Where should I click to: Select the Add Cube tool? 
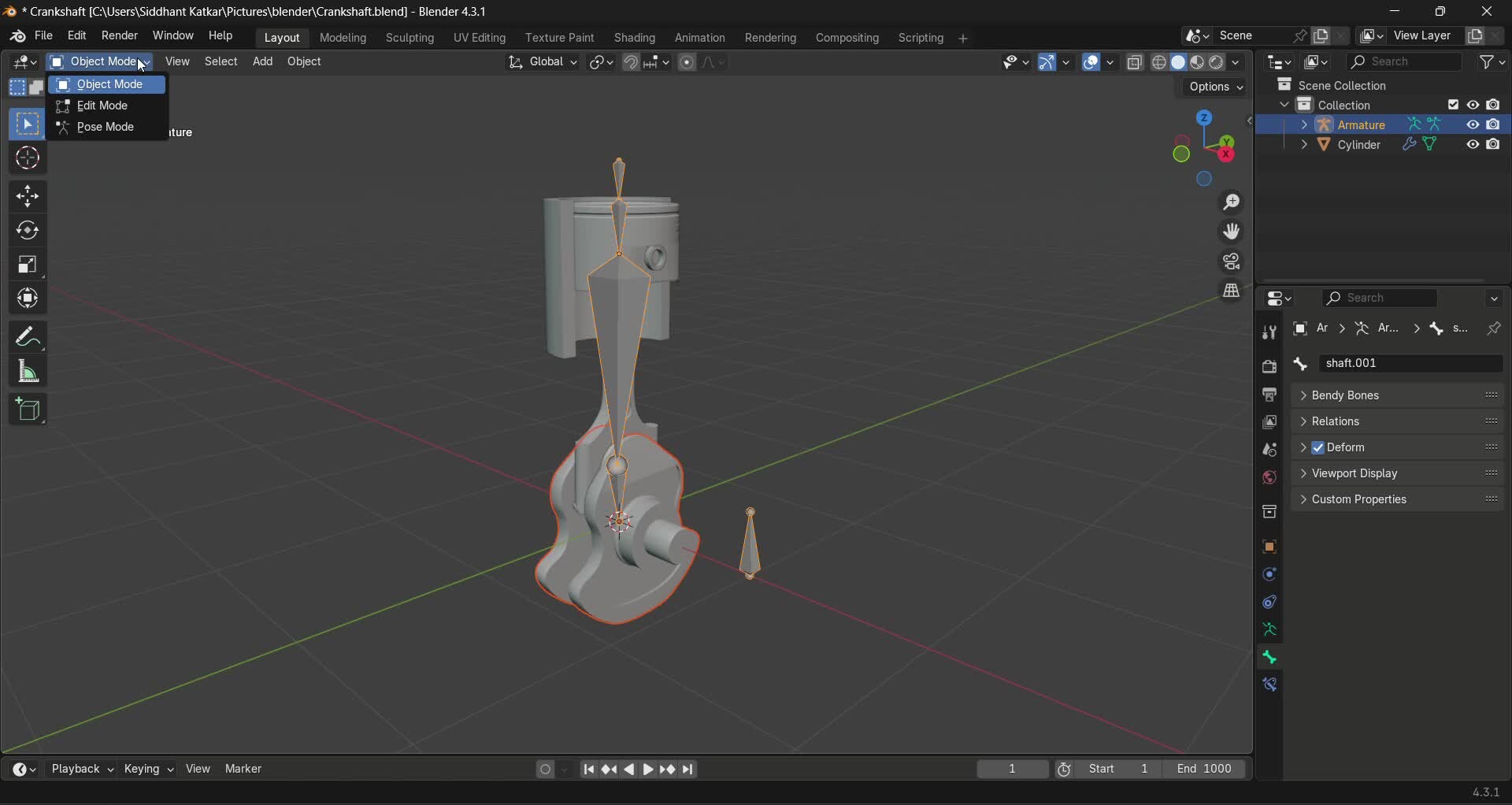[28, 410]
